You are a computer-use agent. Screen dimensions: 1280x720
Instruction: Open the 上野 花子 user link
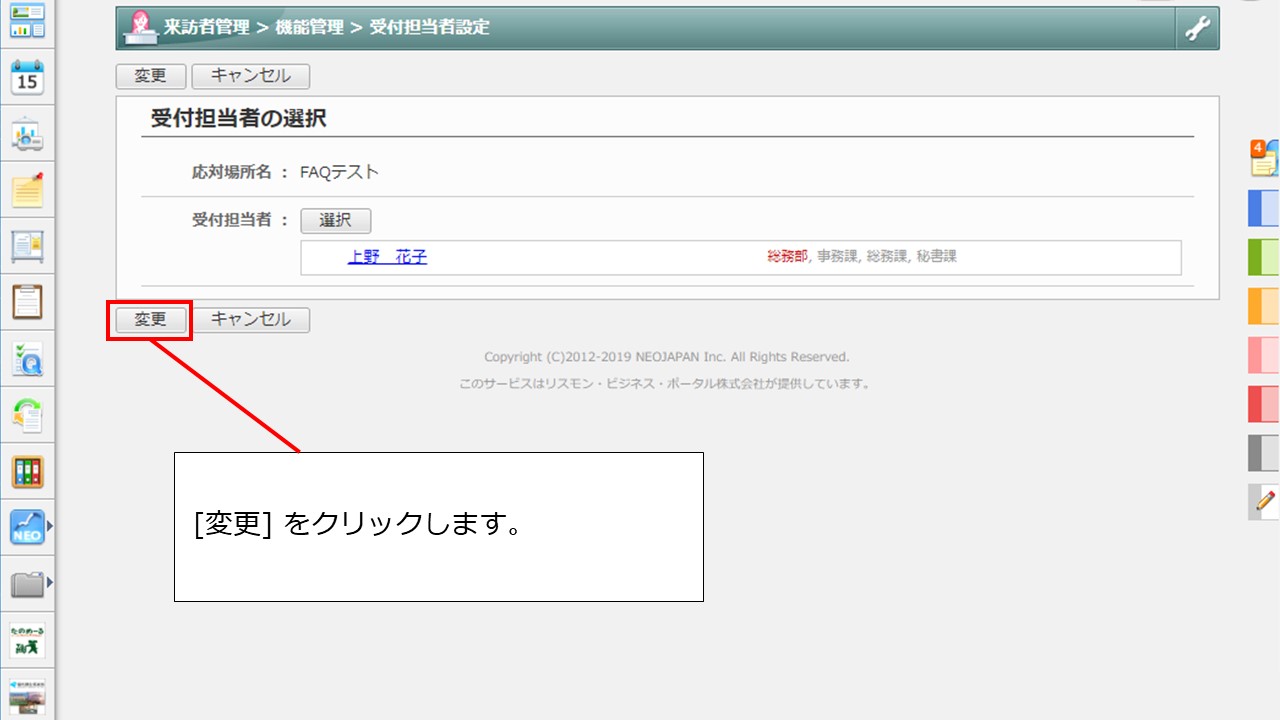(387, 257)
